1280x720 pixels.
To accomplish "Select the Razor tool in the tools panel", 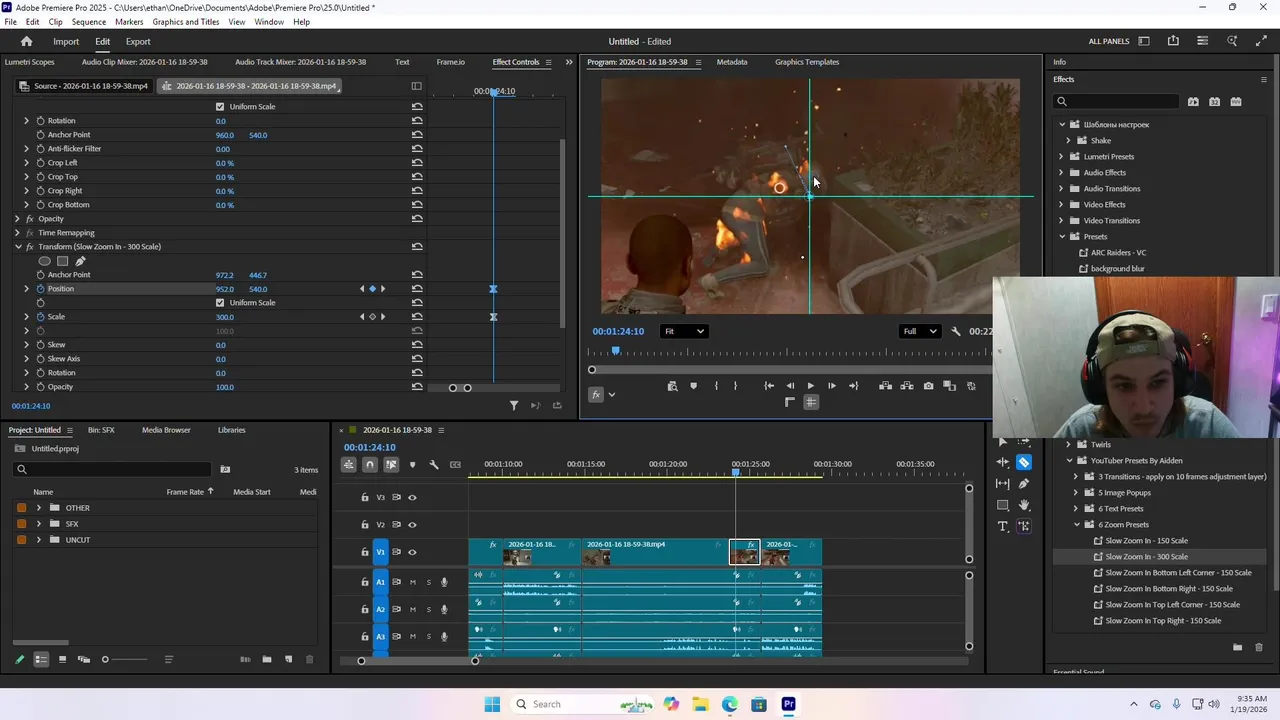I will click(1024, 462).
